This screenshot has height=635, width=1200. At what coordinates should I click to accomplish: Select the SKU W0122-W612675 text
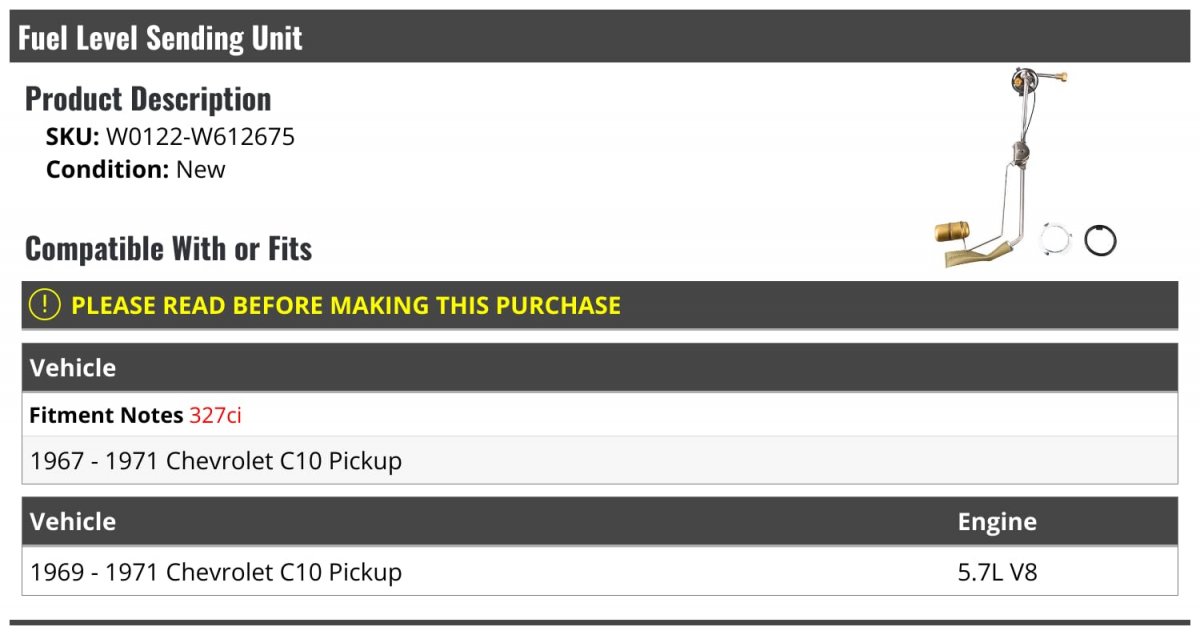(x=171, y=137)
